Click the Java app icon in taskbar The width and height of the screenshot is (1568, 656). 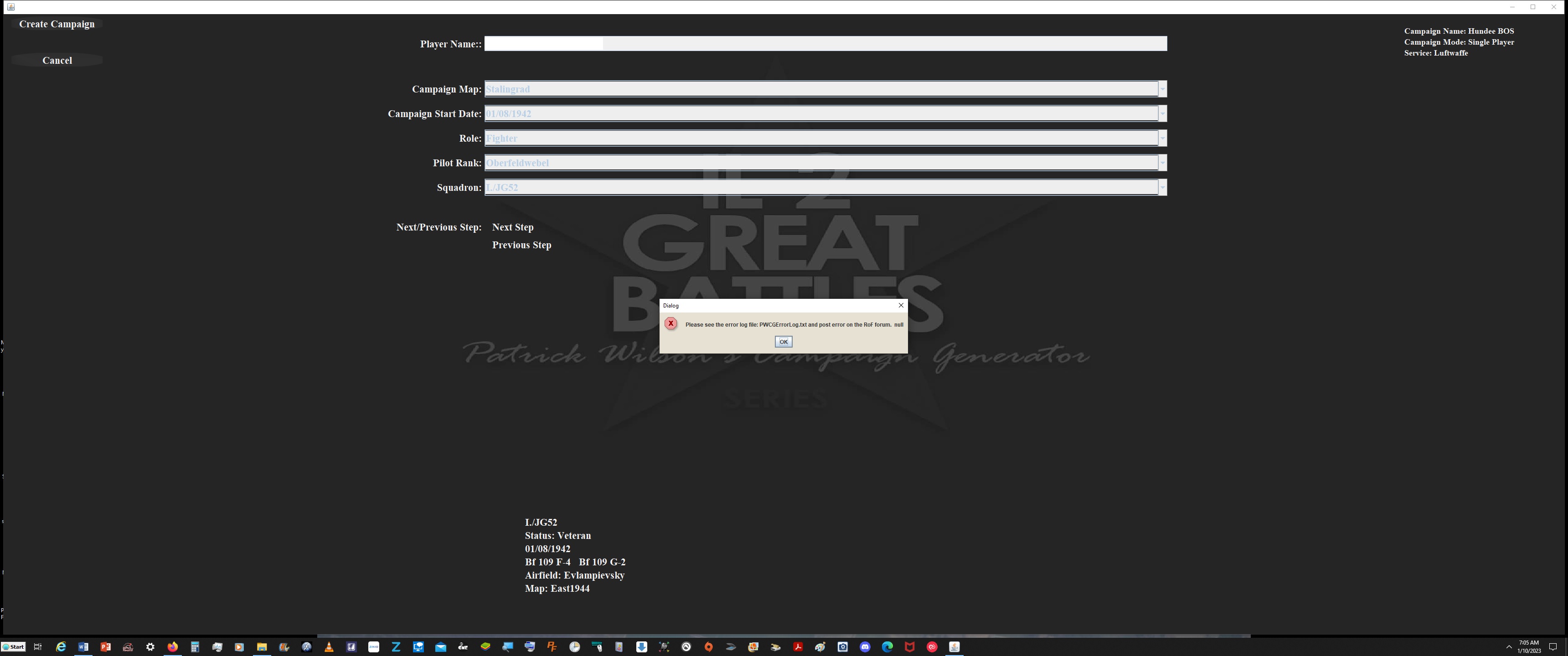[x=954, y=647]
